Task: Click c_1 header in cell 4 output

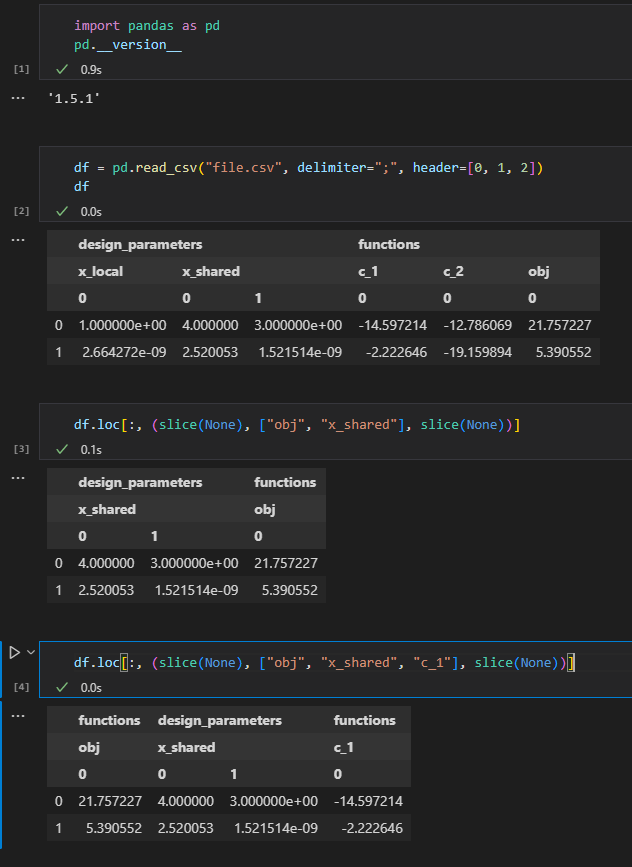Action: [343, 748]
